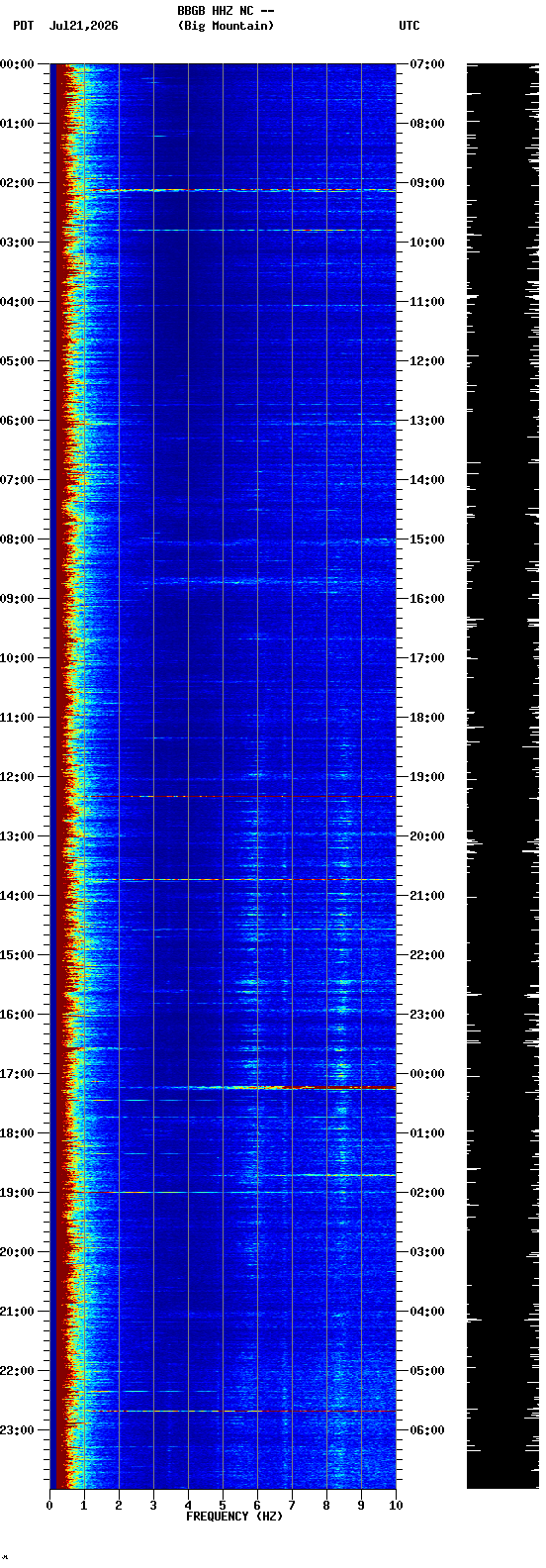Viewport: 546px width, 1568px height.
Task: Click the date label 'Jul21,2026'
Action: [x=83, y=26]
